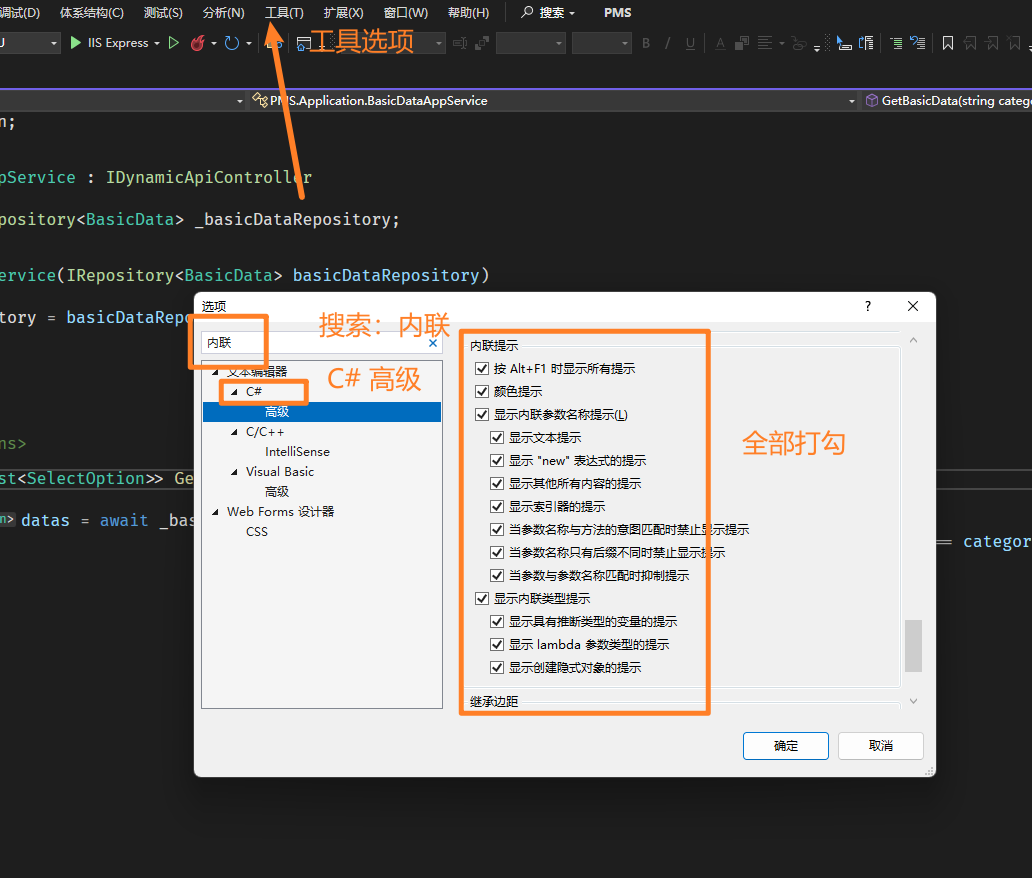Collapse the Visual Basic tree node

coord(234,472)
